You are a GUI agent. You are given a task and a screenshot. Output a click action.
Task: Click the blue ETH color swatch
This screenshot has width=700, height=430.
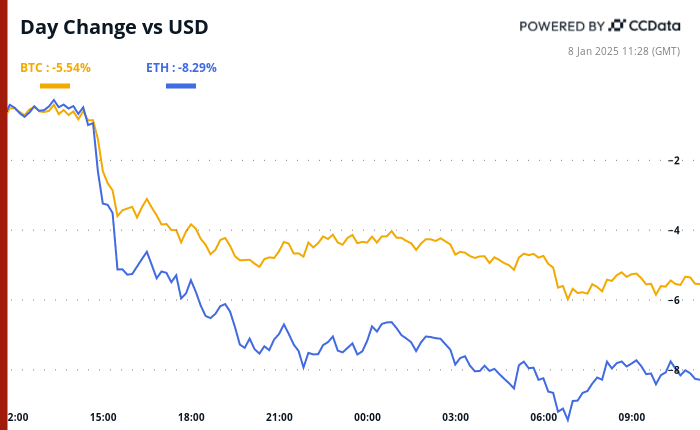181,86
